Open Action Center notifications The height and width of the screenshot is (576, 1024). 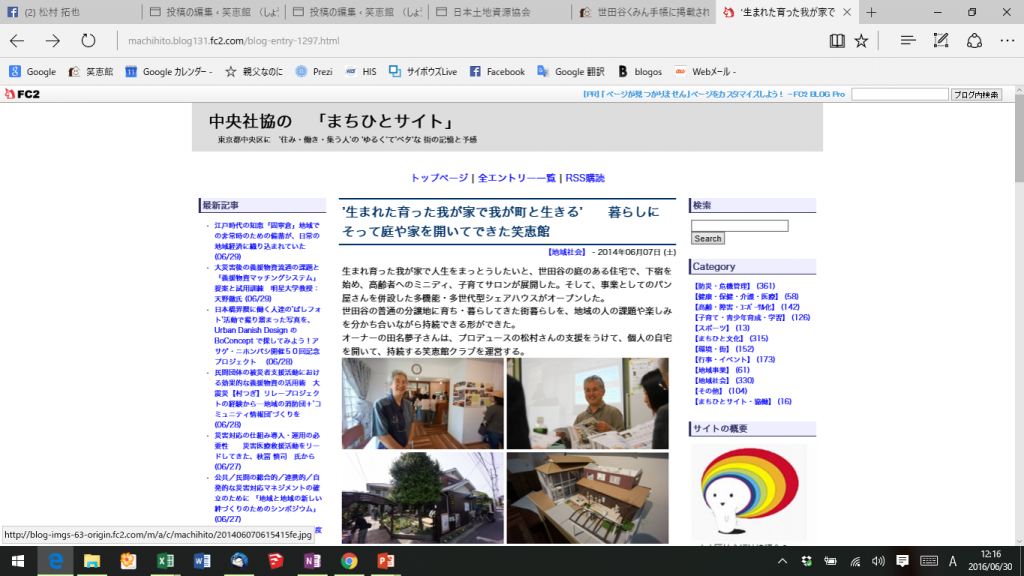(x=903, y=561)
